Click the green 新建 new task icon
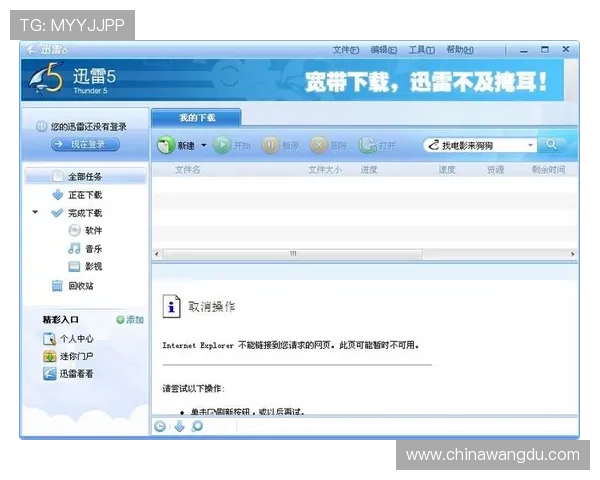This screenshot has width=600, height=480. pos(166,145)
